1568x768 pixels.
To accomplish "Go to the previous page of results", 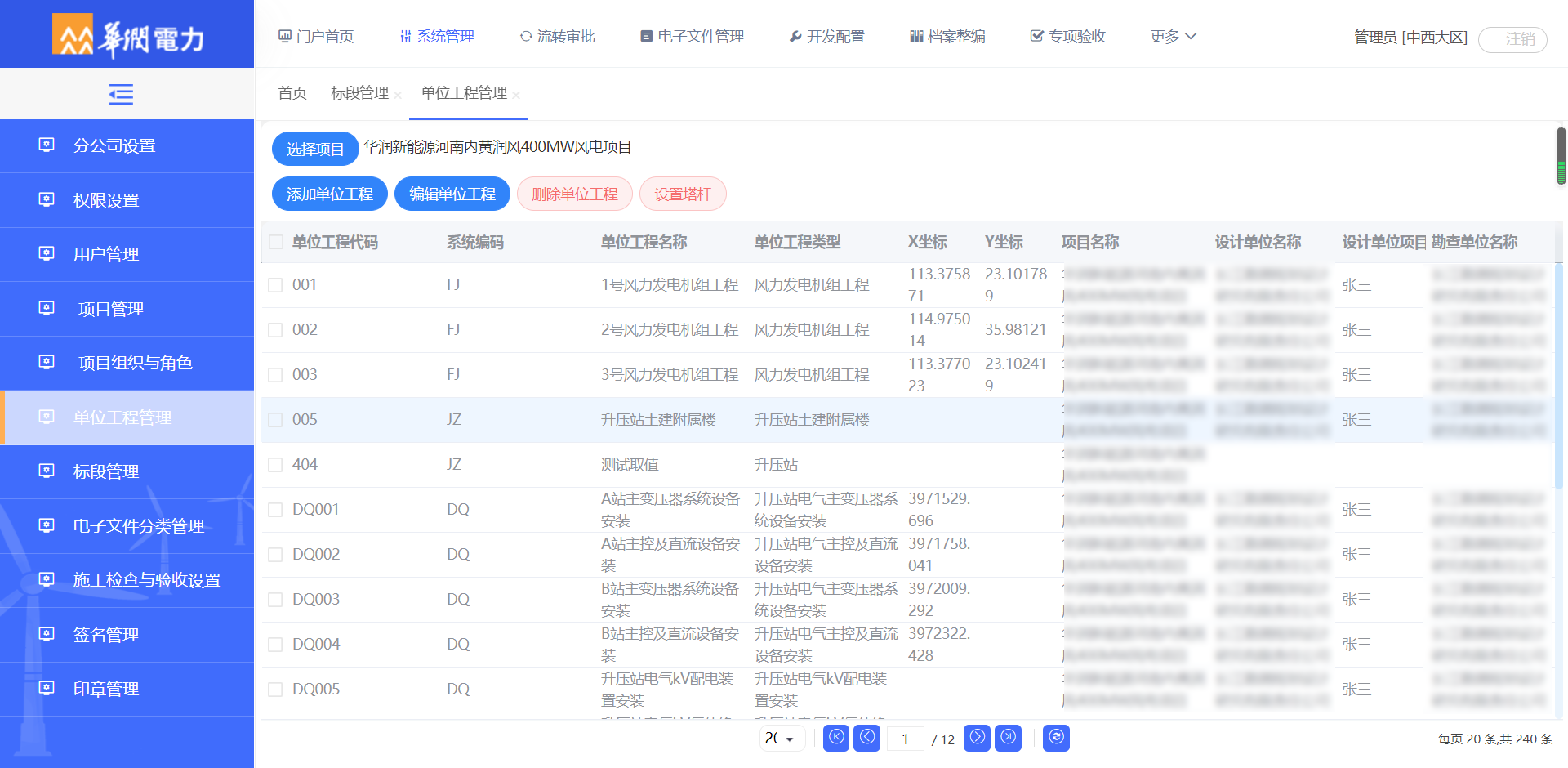I will (867, 738).
